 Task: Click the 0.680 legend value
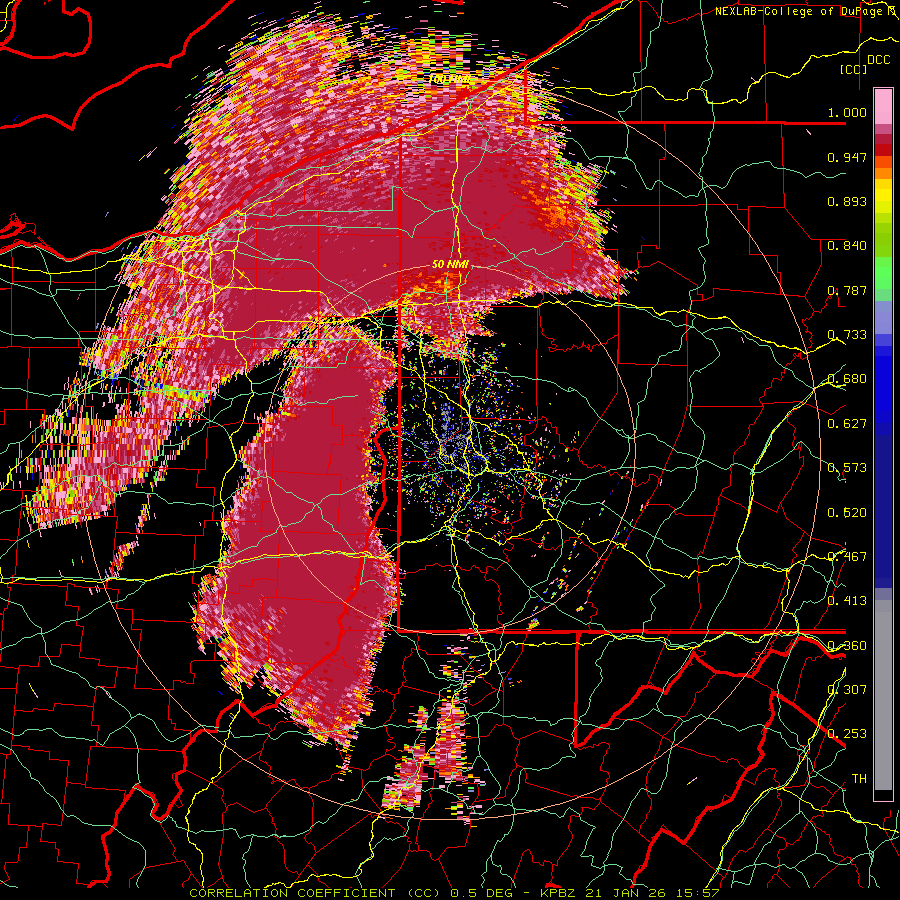[x=847, y=379]
